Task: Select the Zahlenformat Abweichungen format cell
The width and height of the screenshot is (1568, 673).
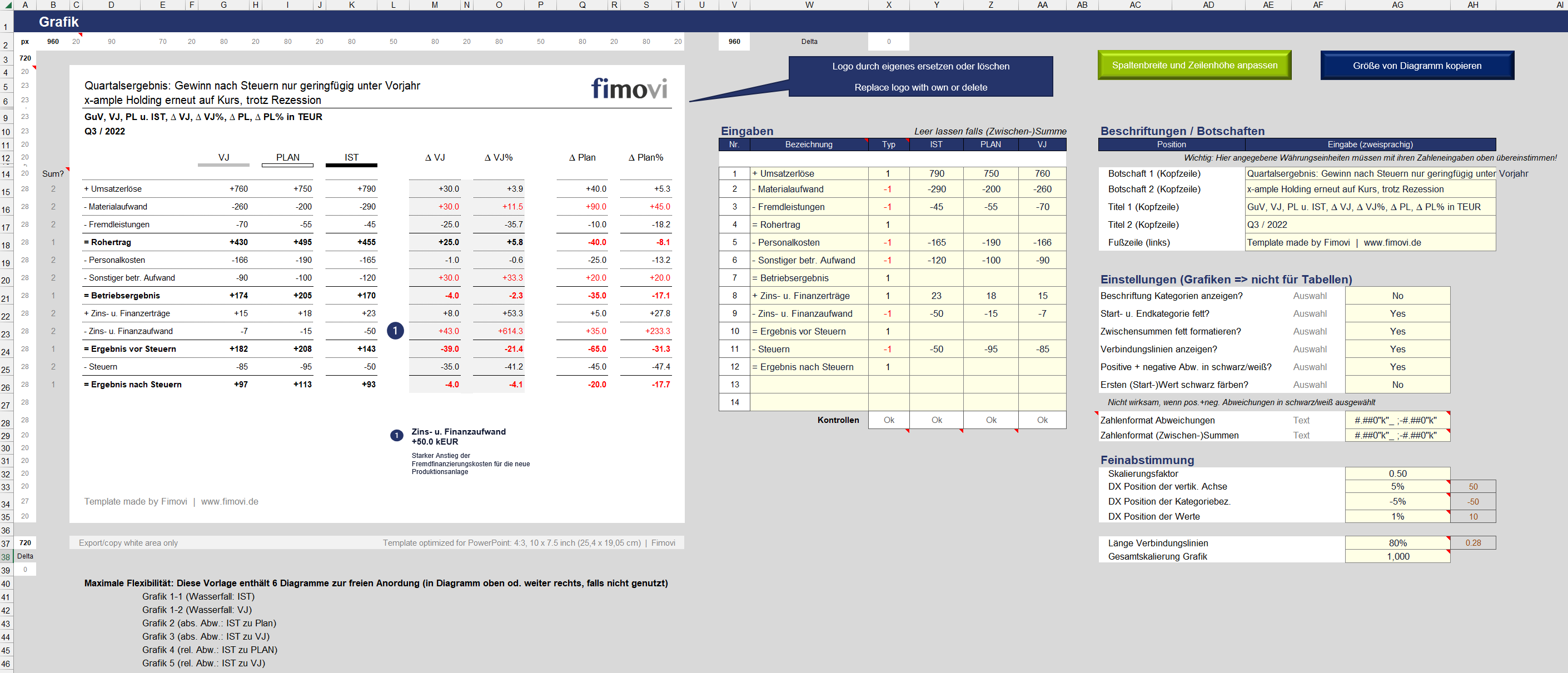Action: click(1397, 420)
